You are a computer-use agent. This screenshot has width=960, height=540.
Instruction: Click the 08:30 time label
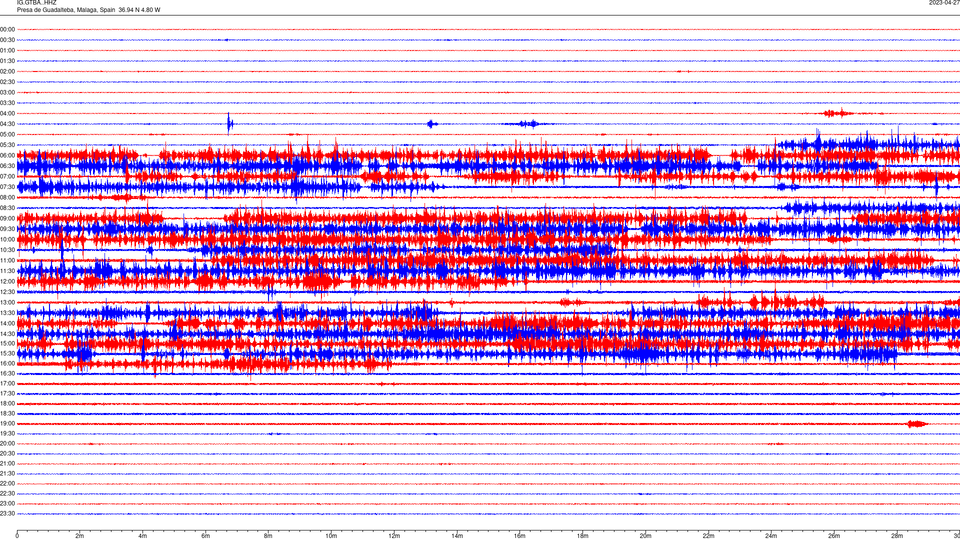(x=7, y=208)
